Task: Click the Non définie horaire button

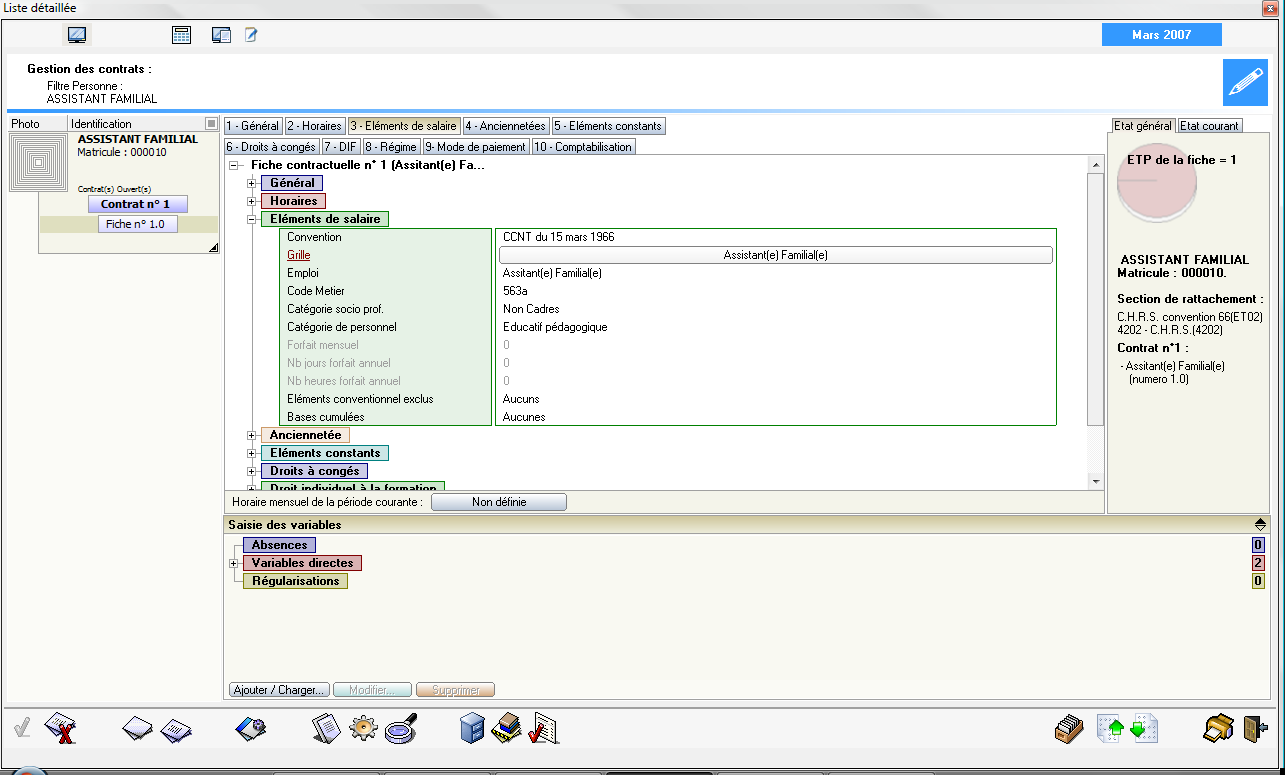Action: [x=499, y=502]
